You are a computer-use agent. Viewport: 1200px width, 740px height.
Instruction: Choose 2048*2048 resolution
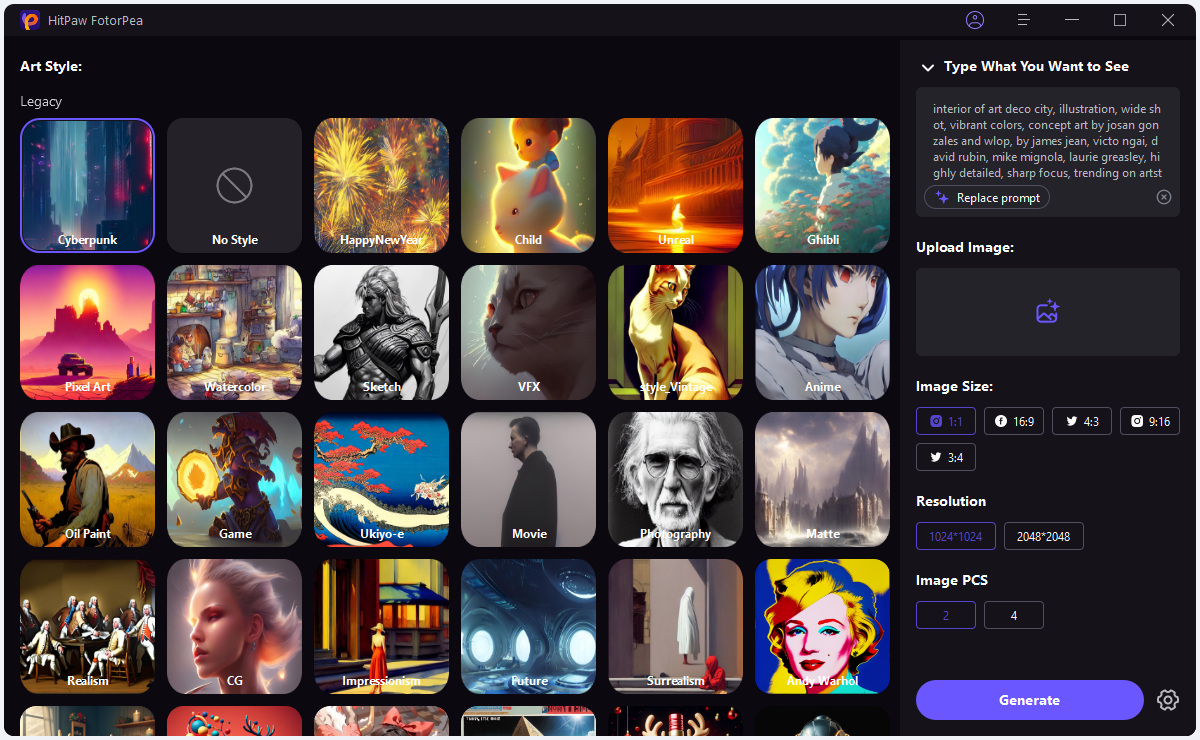[x=1044, y=536]
